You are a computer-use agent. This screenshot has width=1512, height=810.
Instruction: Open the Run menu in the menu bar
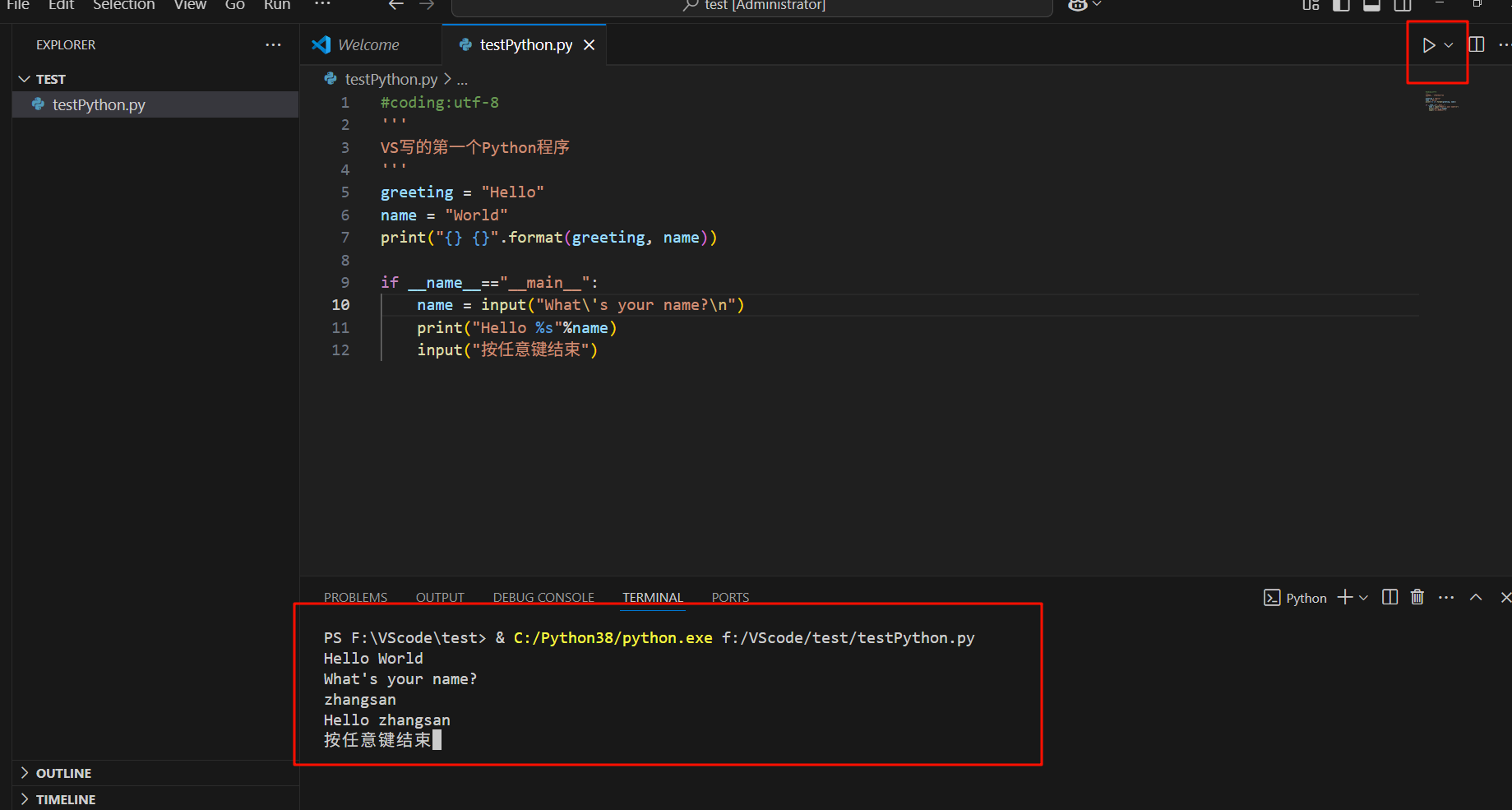click(x=276, y=6)
